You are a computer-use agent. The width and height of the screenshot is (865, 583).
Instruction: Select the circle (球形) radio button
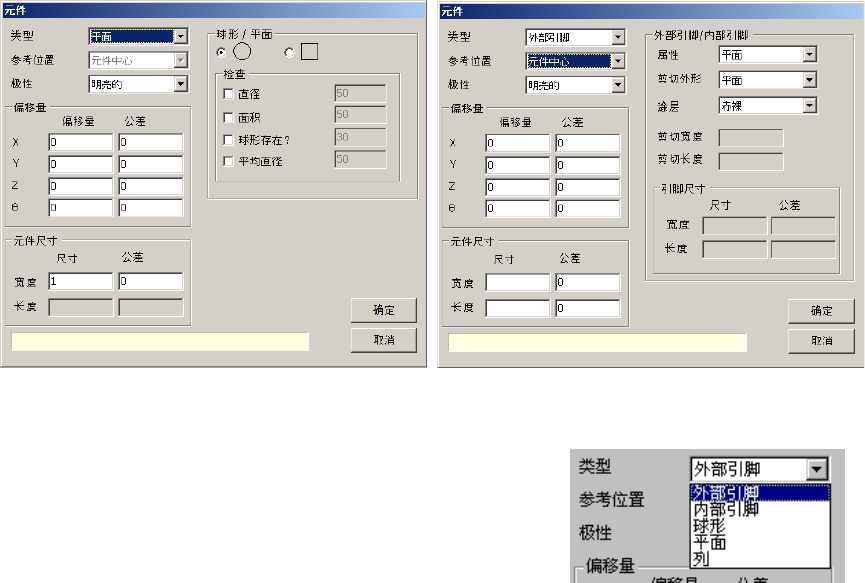[x=221, y=52]
